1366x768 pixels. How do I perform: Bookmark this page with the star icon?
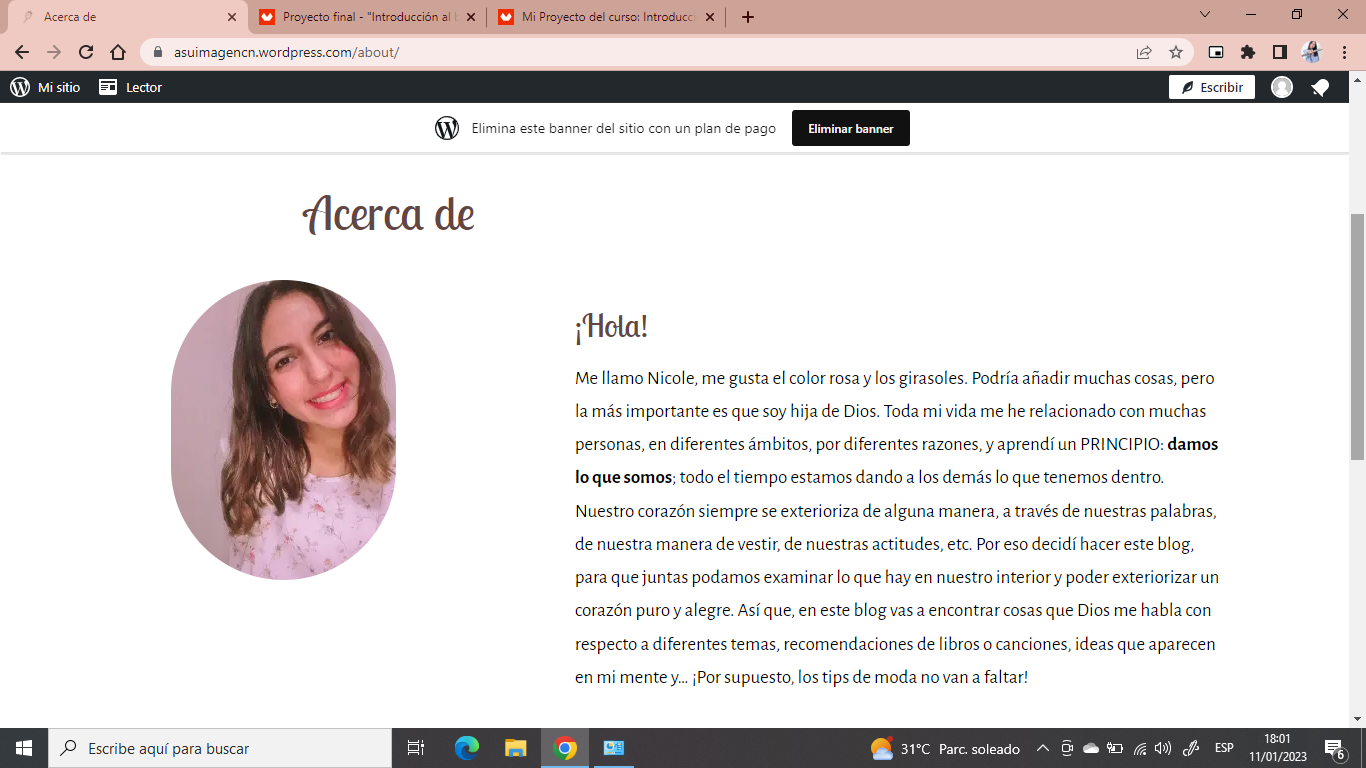coord(1176,52)
